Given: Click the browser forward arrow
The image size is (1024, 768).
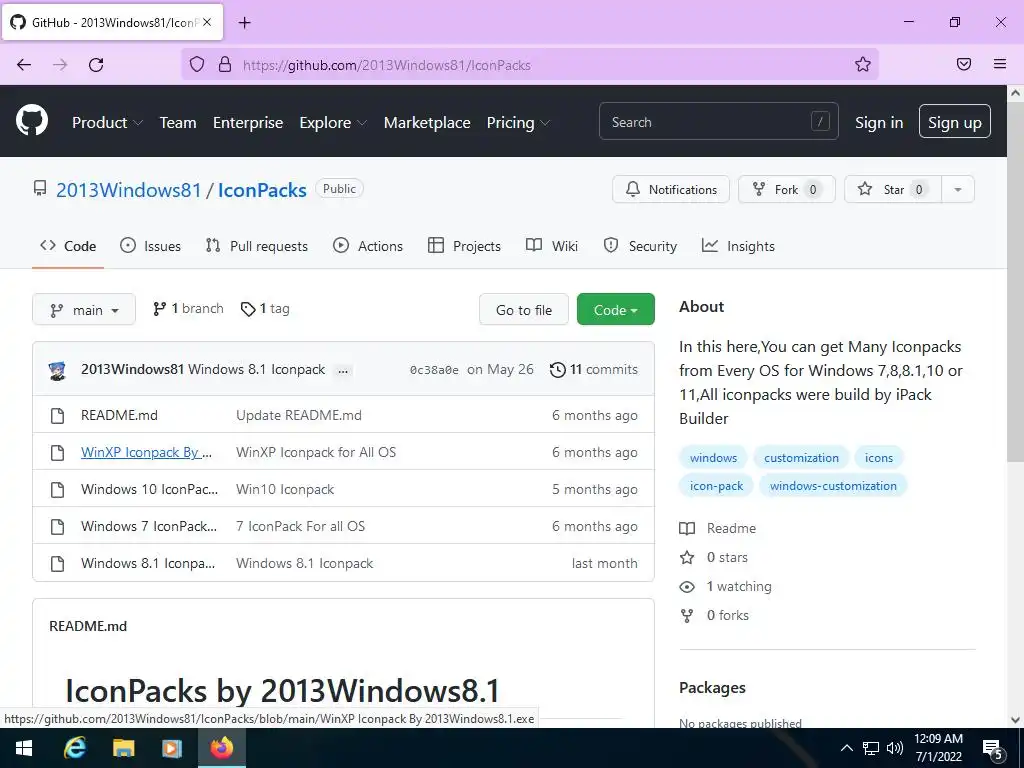Looking at the screenshot, I should point(60,65).
